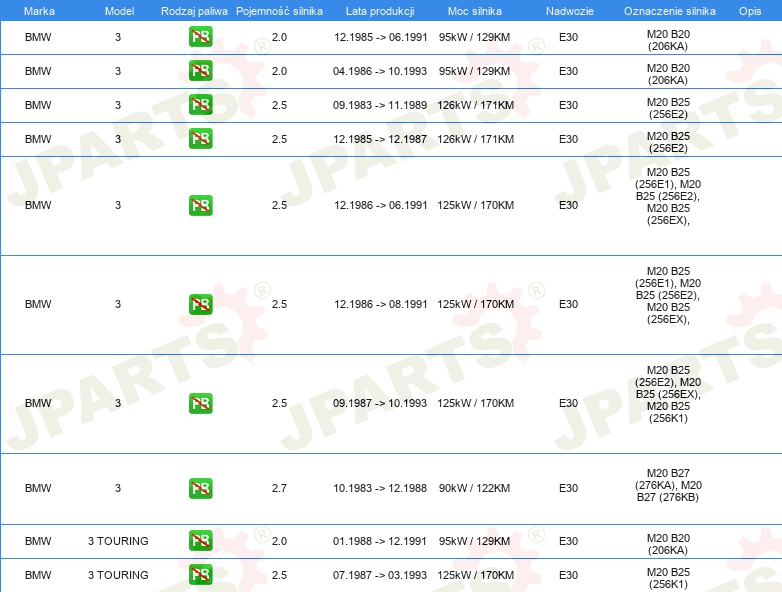
Task: Click the Moc silnika column header
Action: (475, 11)
